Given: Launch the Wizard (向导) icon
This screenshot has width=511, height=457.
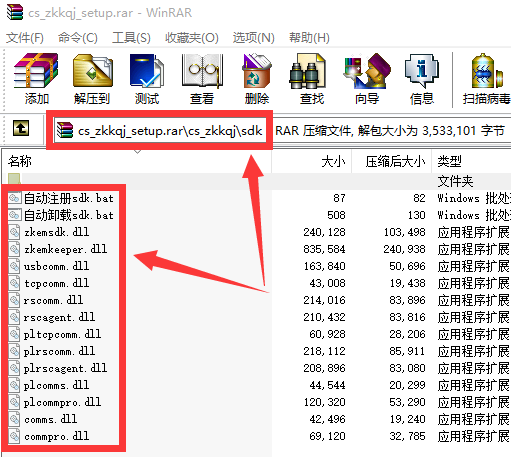Looking at the screenshot, I should click(x=367, y=79).
